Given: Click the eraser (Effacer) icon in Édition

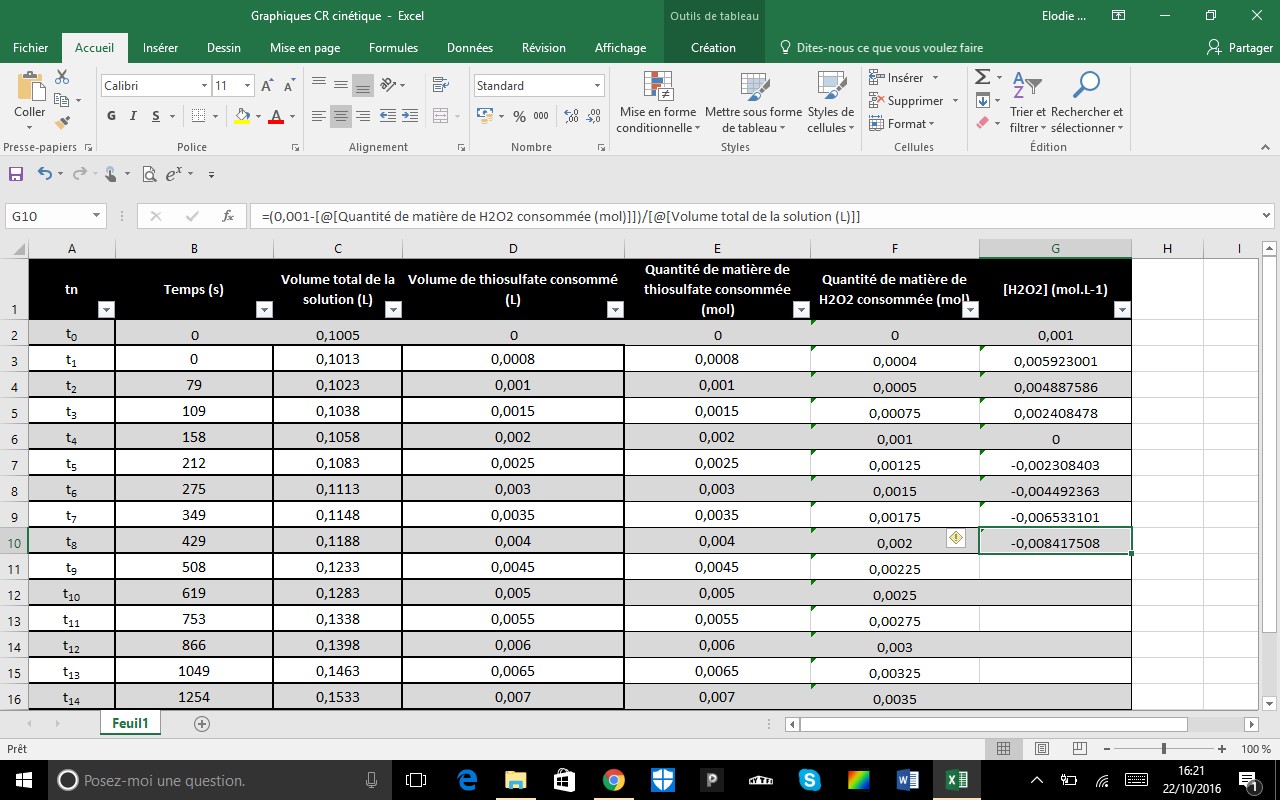Looking at the screenshot, I should pos(982,123).
